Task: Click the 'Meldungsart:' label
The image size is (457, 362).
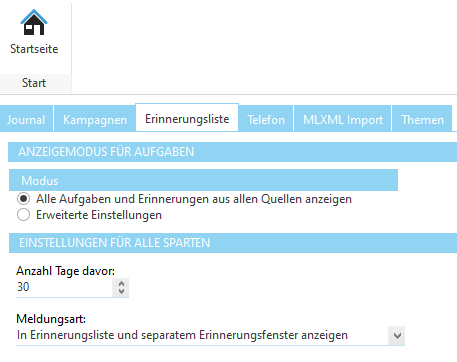Action: (51, 319)
